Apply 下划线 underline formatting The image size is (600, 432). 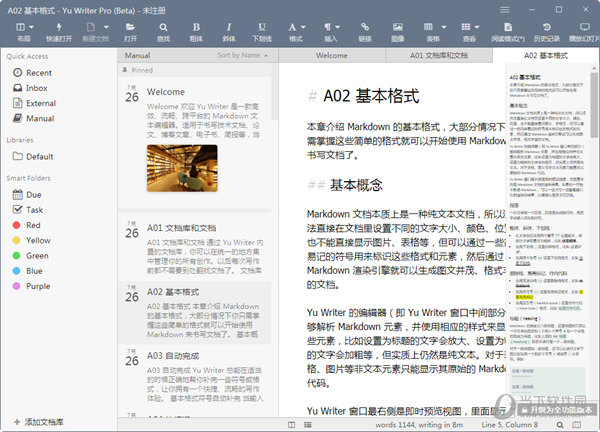[262, 27]
